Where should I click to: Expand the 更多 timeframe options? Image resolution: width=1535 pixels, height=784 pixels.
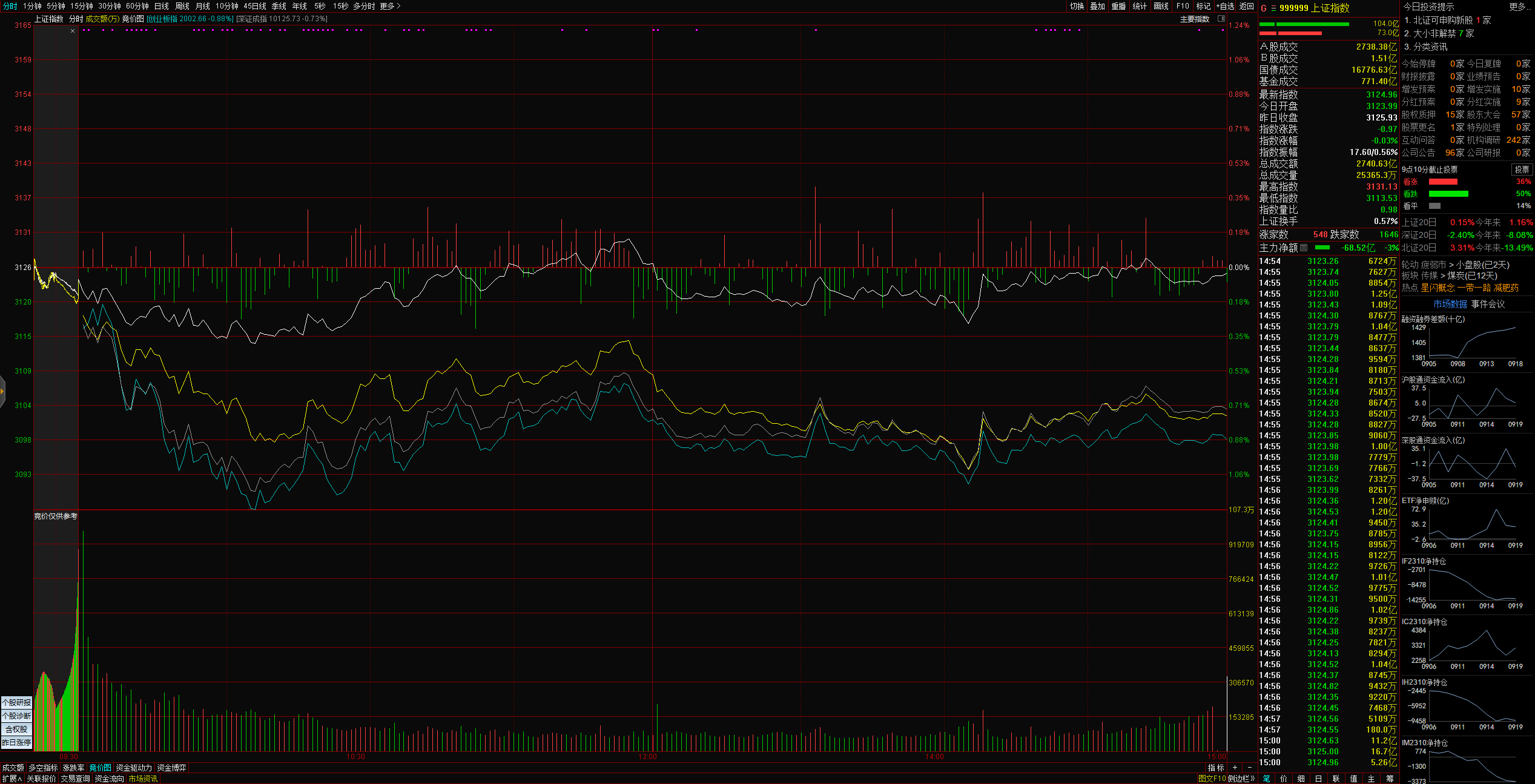390,6
